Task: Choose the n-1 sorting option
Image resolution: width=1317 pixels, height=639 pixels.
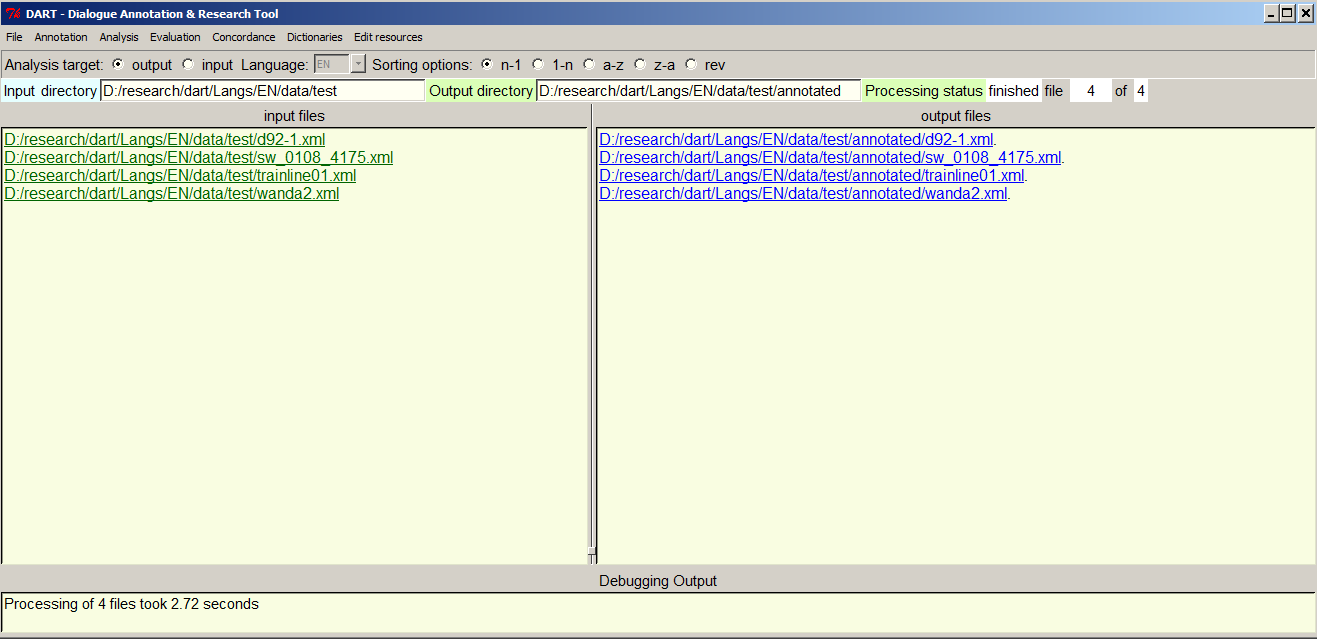Action: tap(487, 65)
